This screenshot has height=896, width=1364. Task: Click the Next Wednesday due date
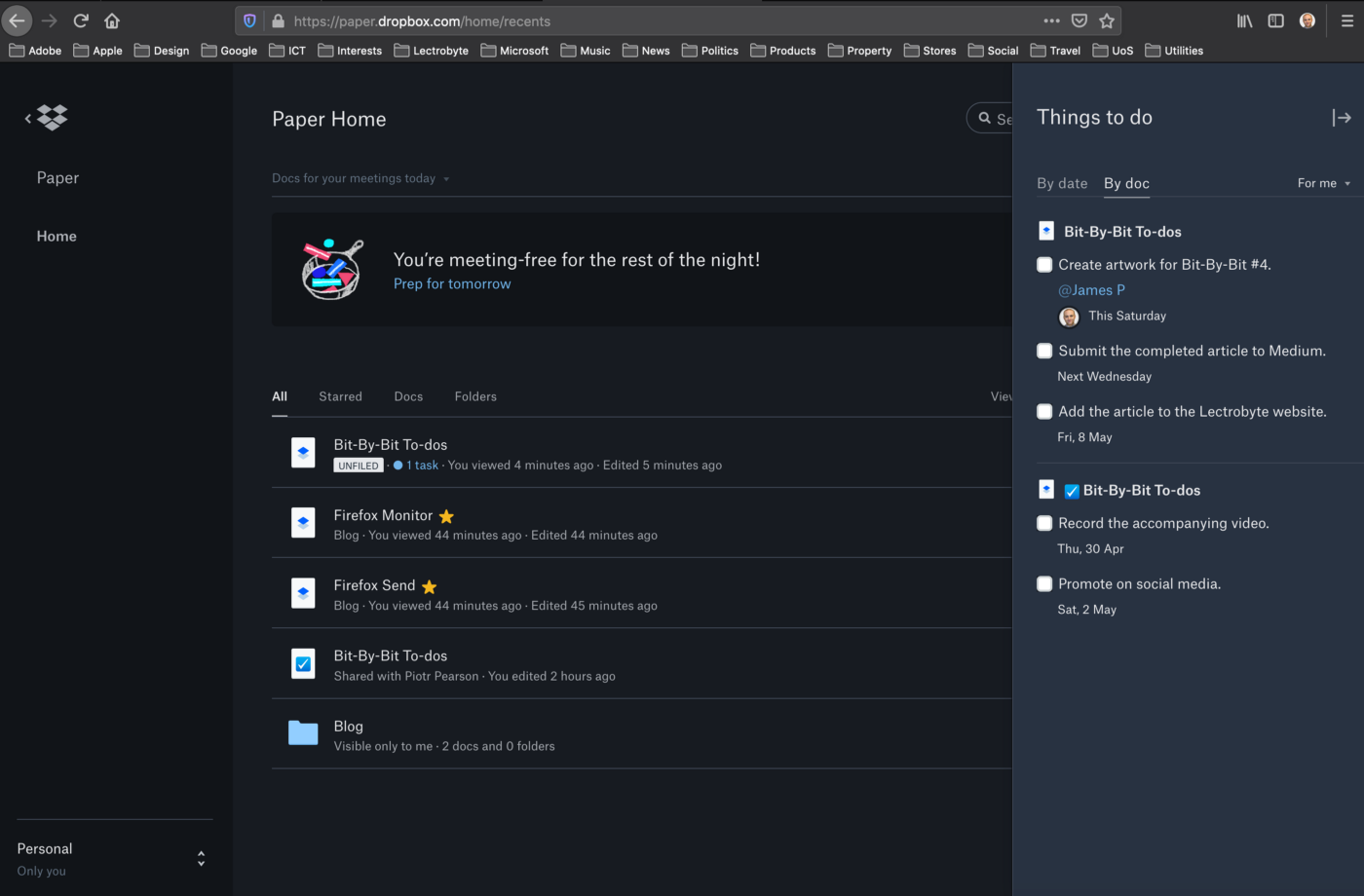[x=1105, y=377]
